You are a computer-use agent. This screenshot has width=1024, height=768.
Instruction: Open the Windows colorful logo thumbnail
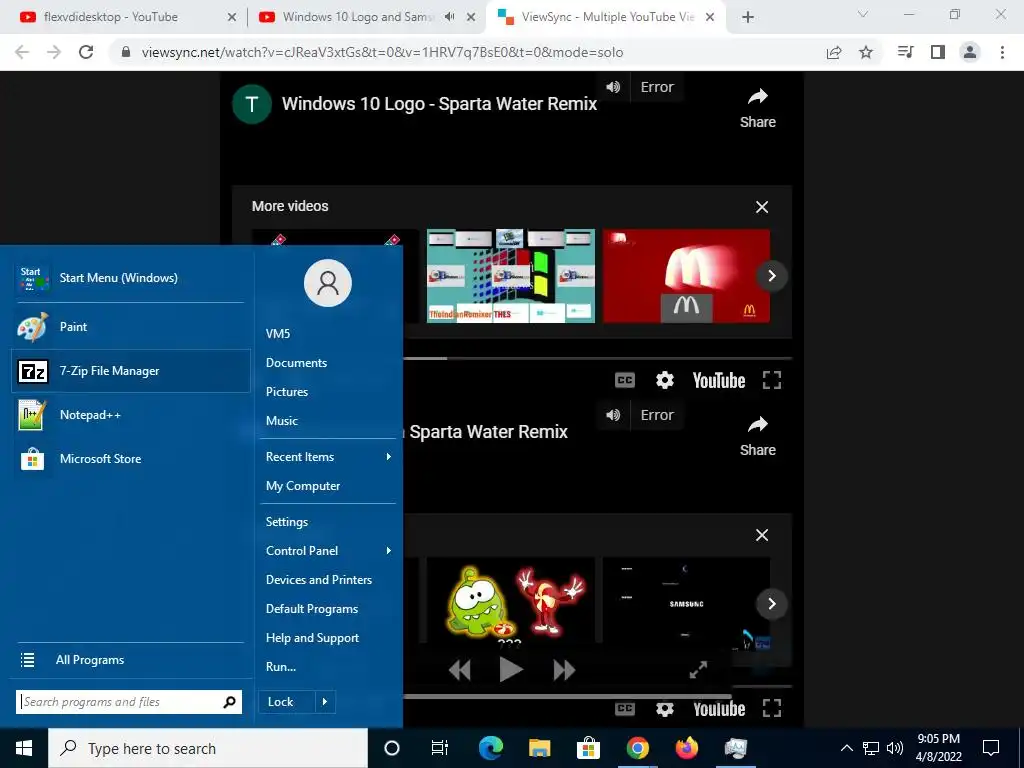(x=511, y=276)
